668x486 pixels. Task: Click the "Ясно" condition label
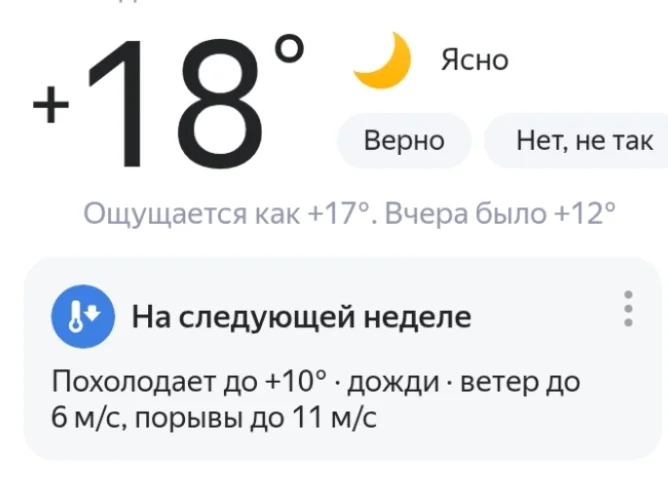tap(474, 60)
